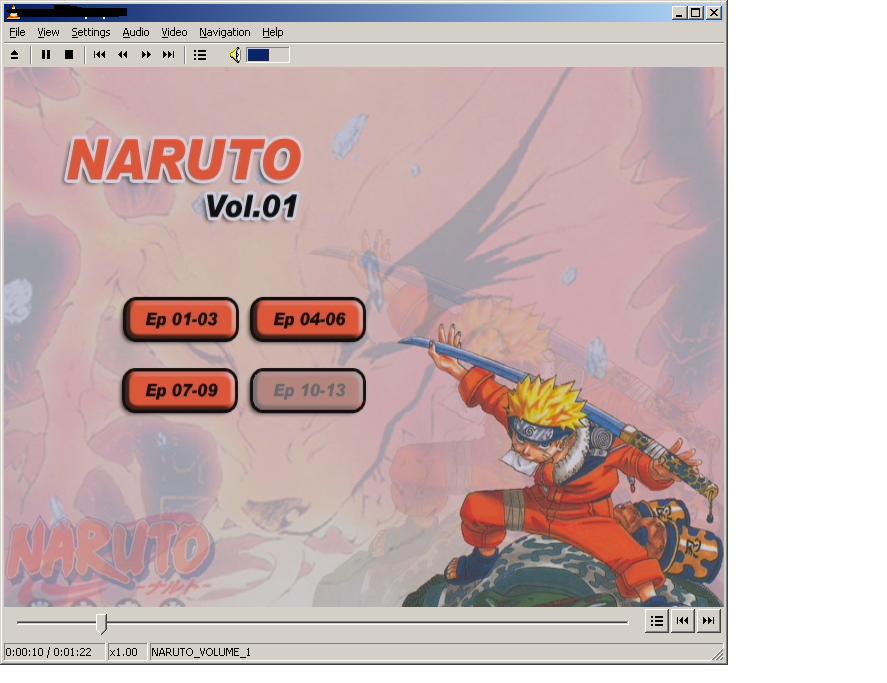Click next button beside the seek bar
This screenshot has height=683, width=887.
pos(708,621)
